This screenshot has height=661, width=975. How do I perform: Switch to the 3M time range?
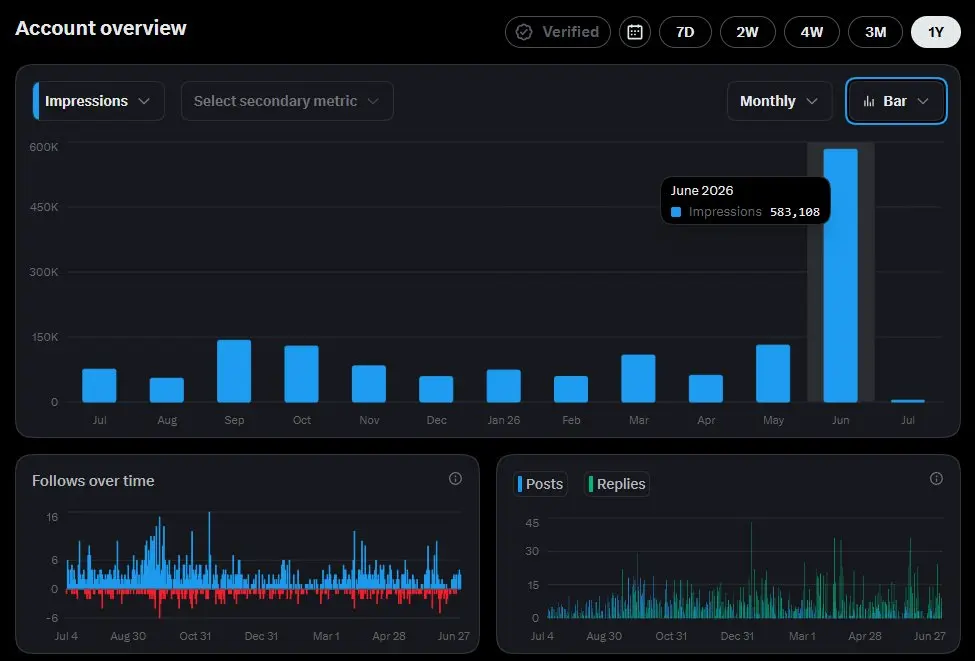pos(876,32)
